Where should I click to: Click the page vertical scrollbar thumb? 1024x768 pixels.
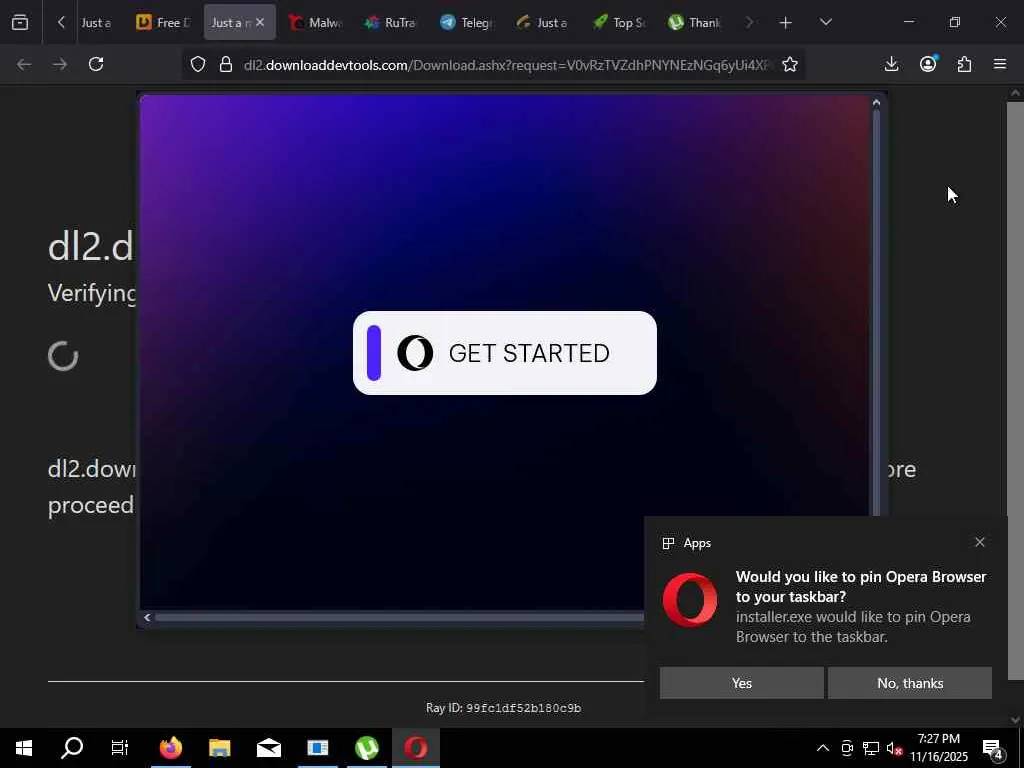tap(1015, 392)
